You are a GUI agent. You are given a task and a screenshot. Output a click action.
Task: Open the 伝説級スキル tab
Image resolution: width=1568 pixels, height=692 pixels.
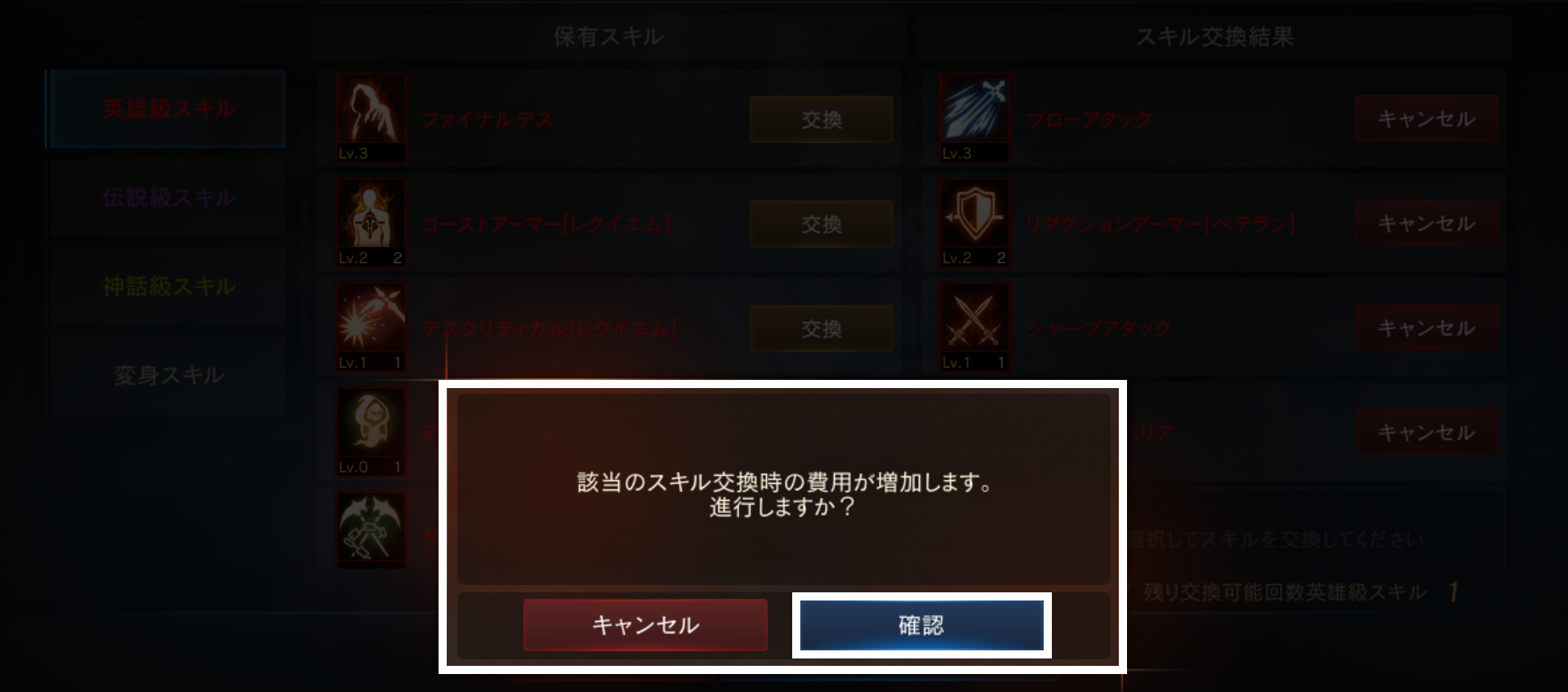167,198
